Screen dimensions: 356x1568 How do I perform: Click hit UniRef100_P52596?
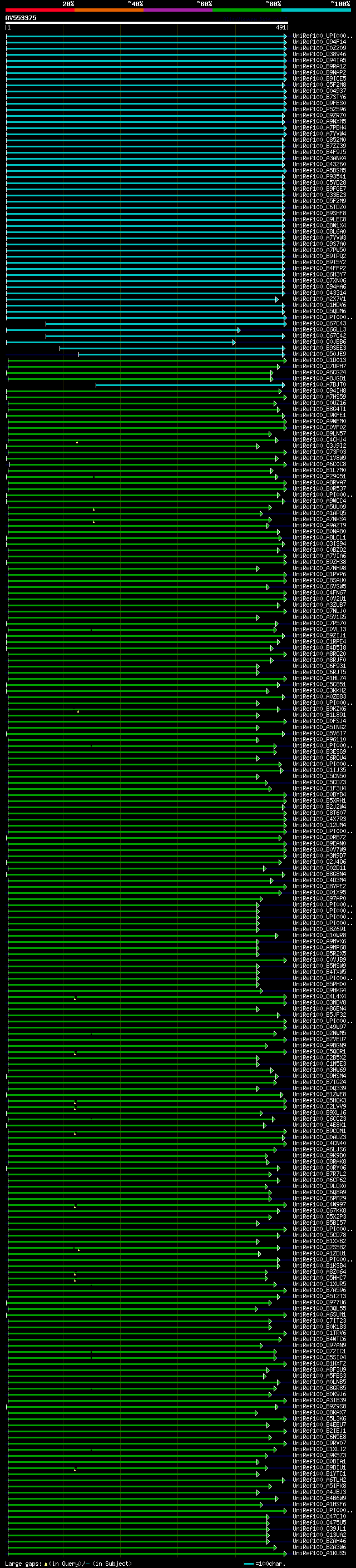pos(319,109)
